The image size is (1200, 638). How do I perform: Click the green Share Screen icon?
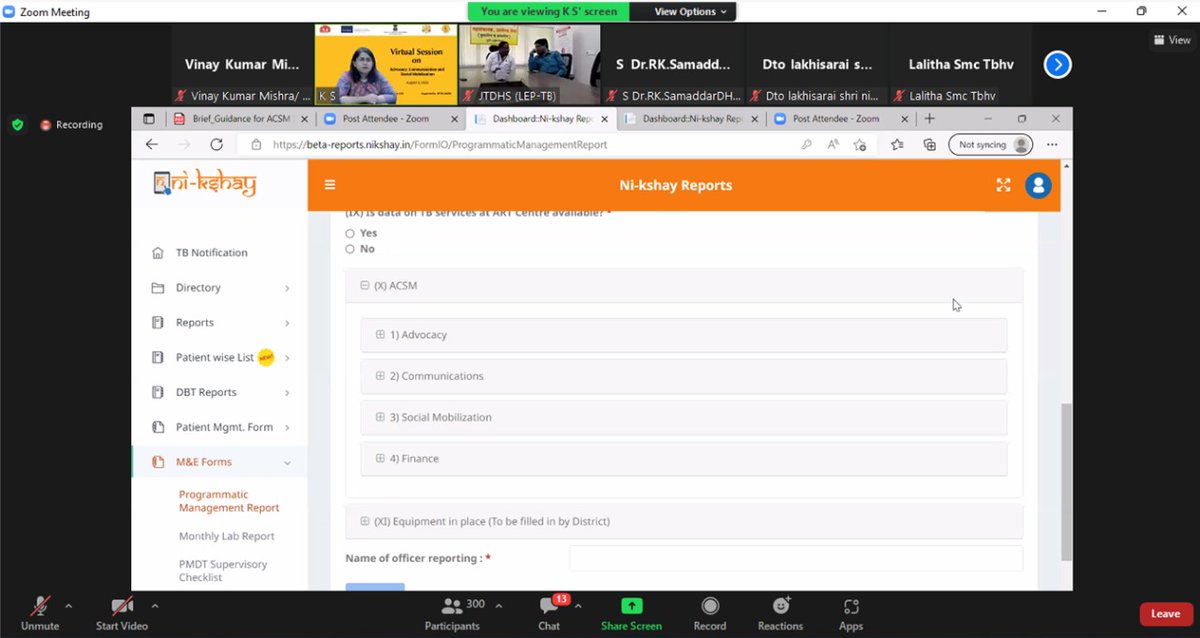click(631, 606)
